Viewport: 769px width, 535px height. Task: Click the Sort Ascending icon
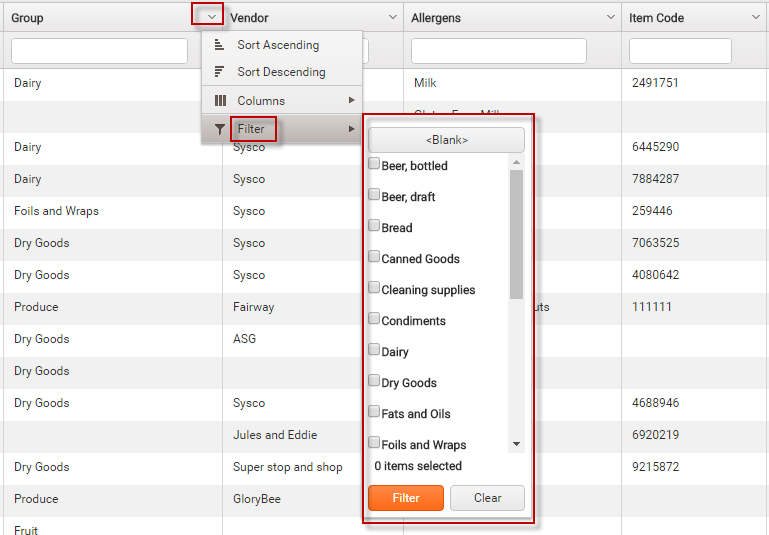tap(219, 45)
